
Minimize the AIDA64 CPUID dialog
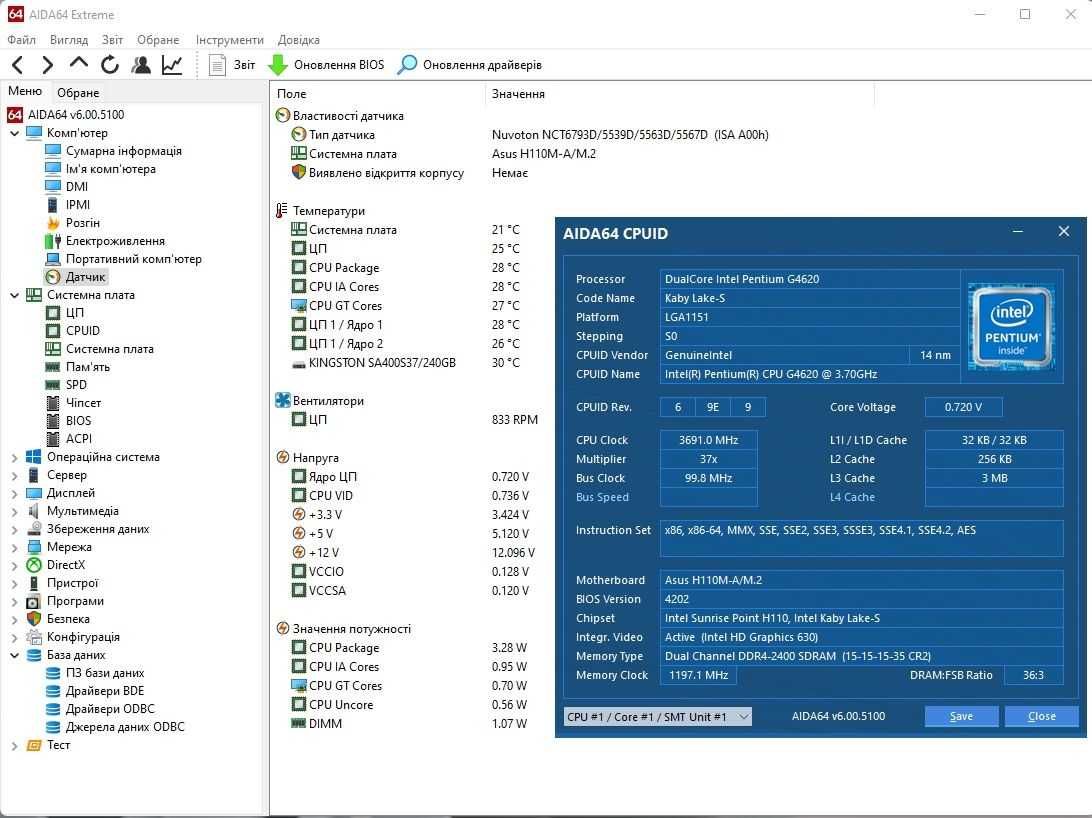[x=1018, y=231]
